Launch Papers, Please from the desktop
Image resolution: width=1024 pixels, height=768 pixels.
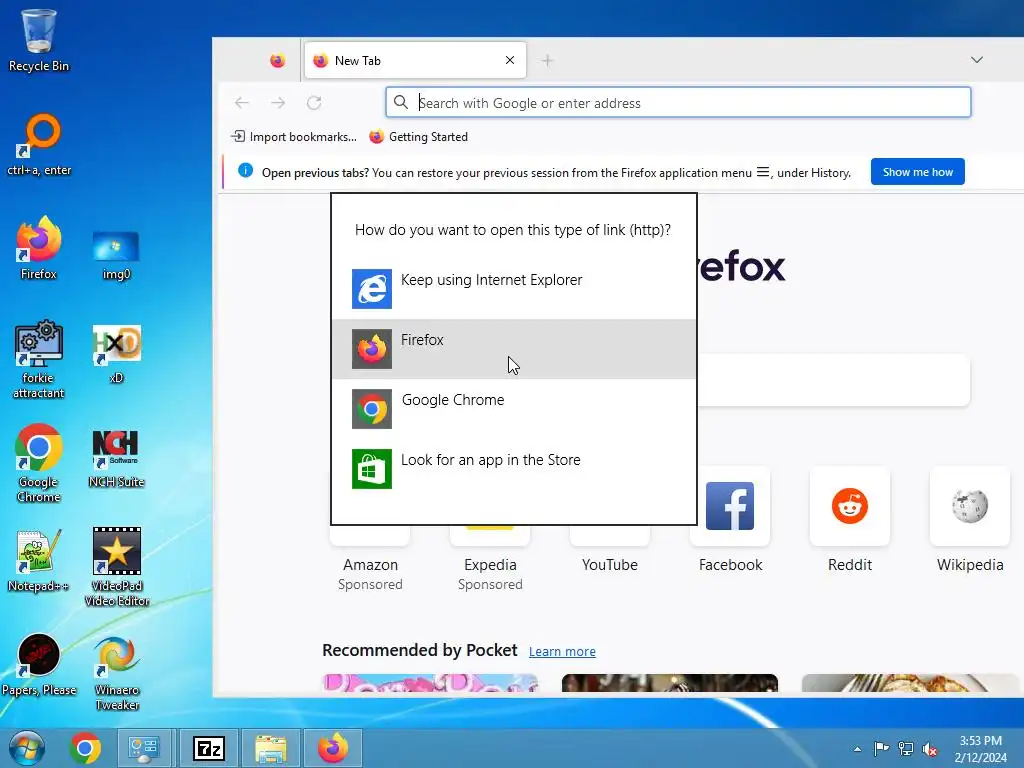[39, 665]
